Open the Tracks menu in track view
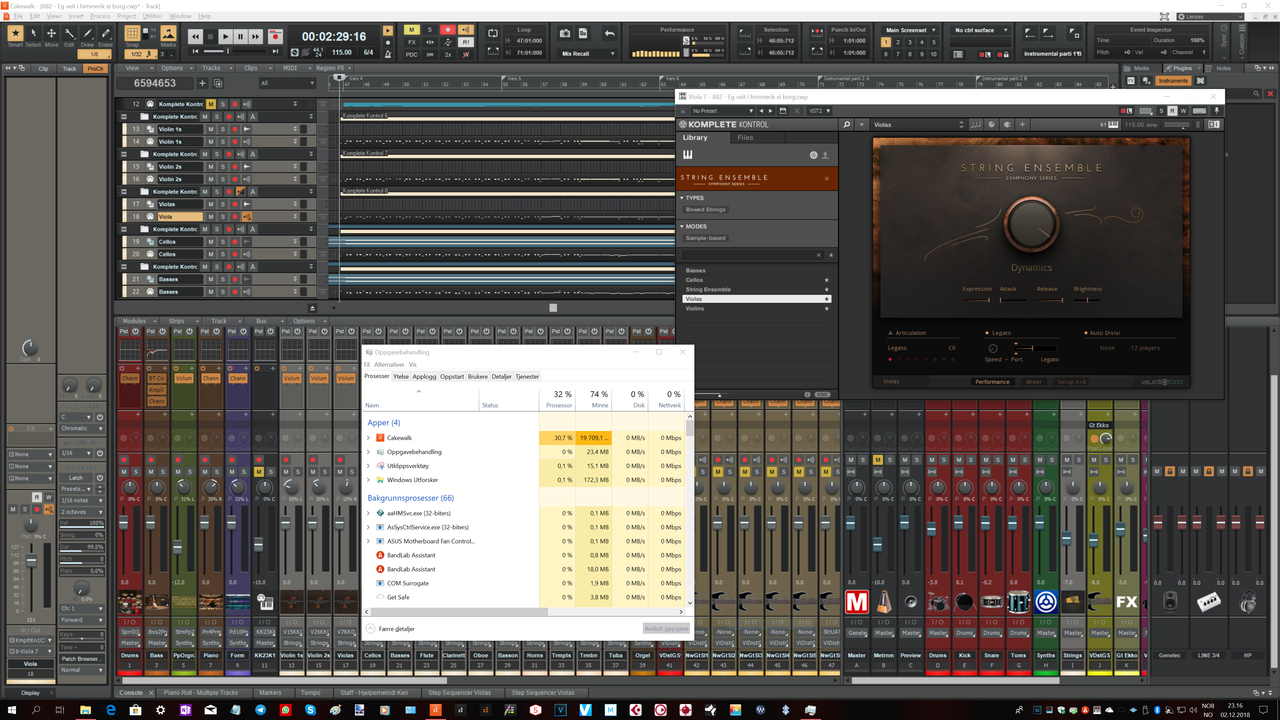 pyautogui.click(x=211, y=68)
